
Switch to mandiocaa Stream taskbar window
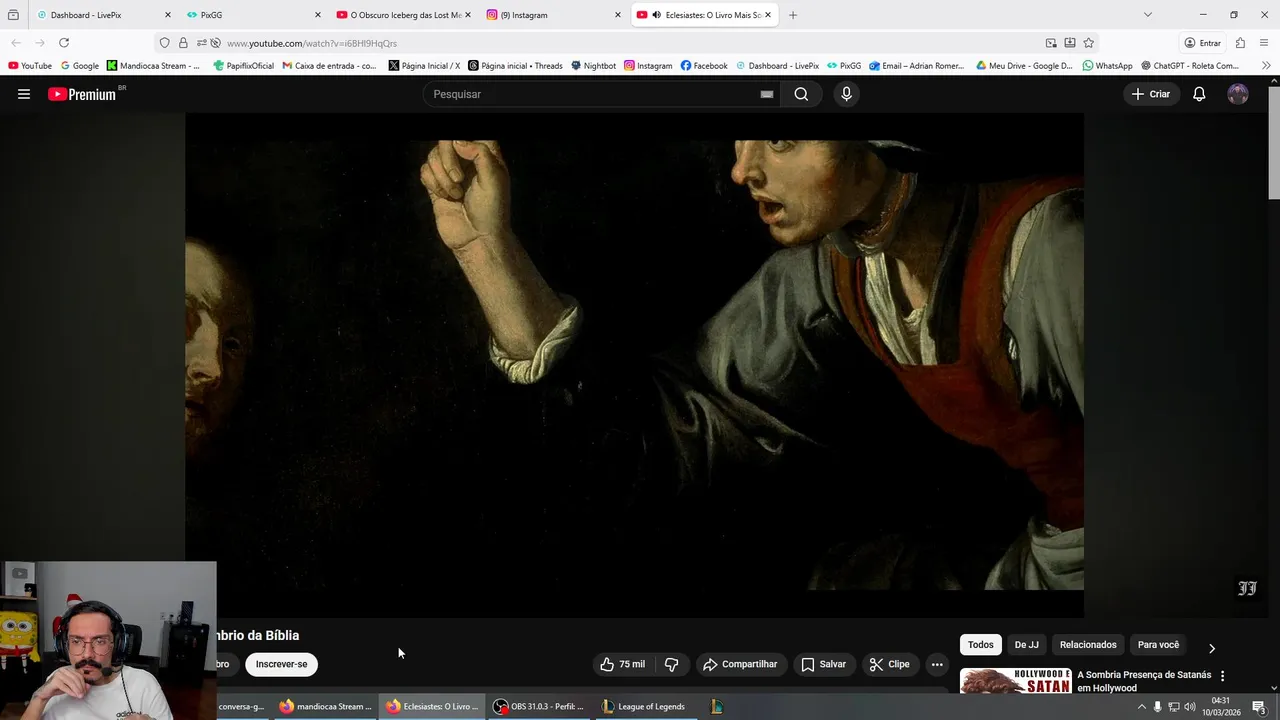[326, 706]
